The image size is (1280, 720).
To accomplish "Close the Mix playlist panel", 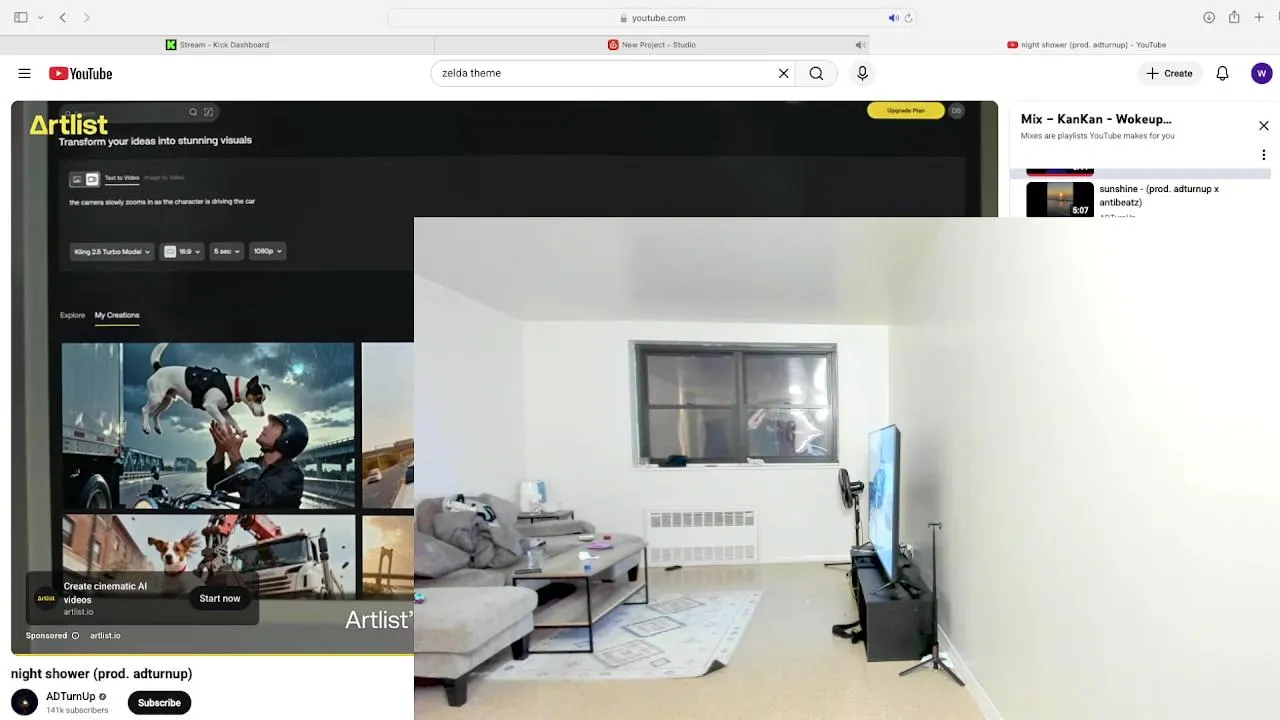I will coord(1263,126).
